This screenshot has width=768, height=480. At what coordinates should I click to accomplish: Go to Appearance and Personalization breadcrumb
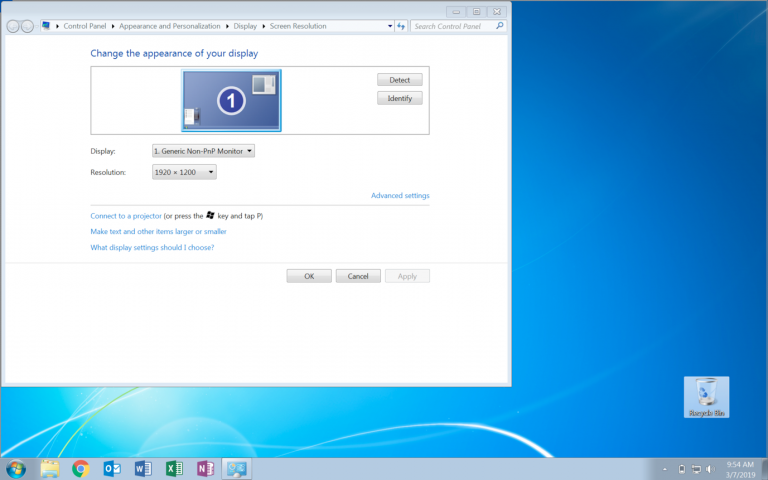pos(169,26)
